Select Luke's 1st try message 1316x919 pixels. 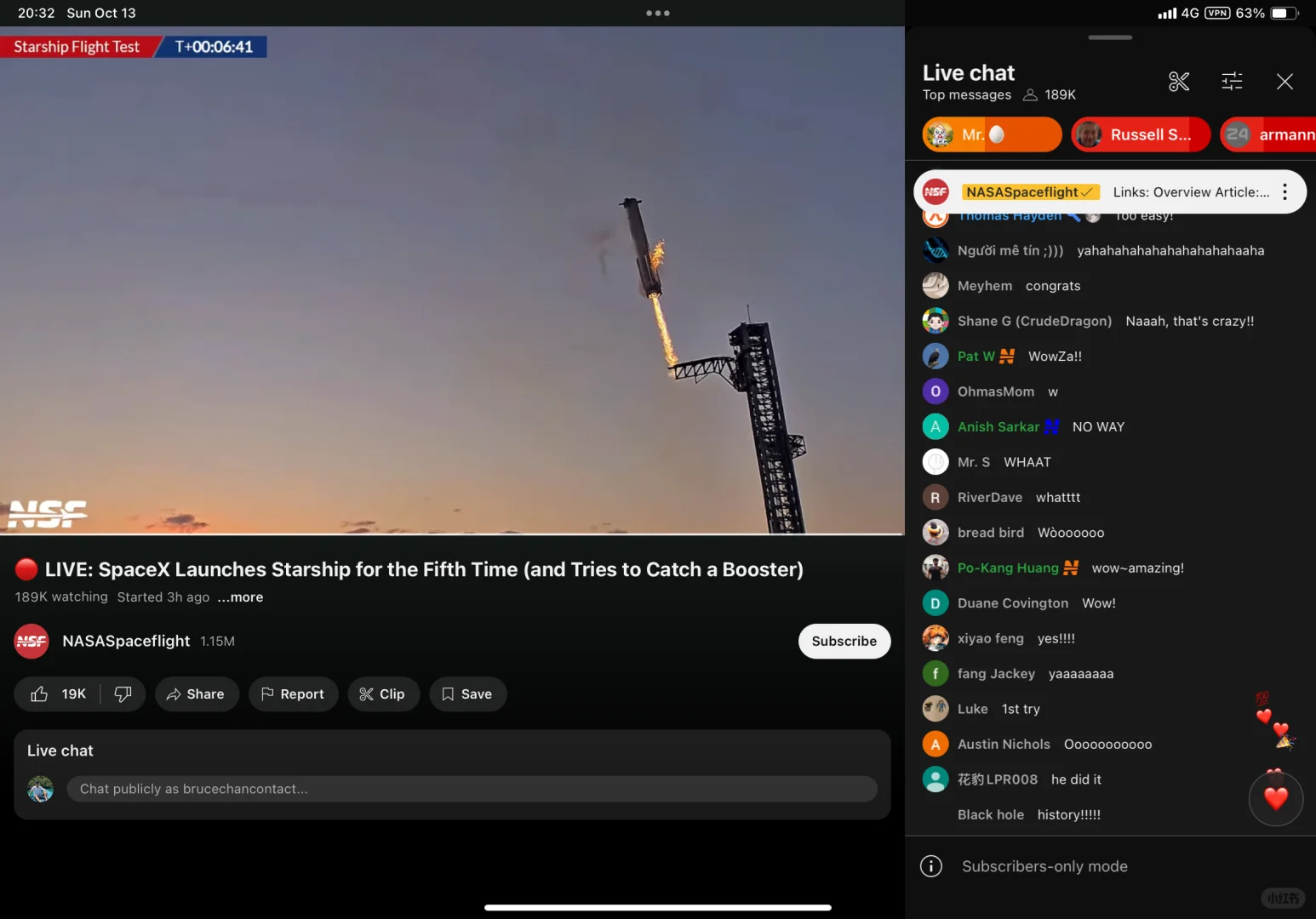1110,709
